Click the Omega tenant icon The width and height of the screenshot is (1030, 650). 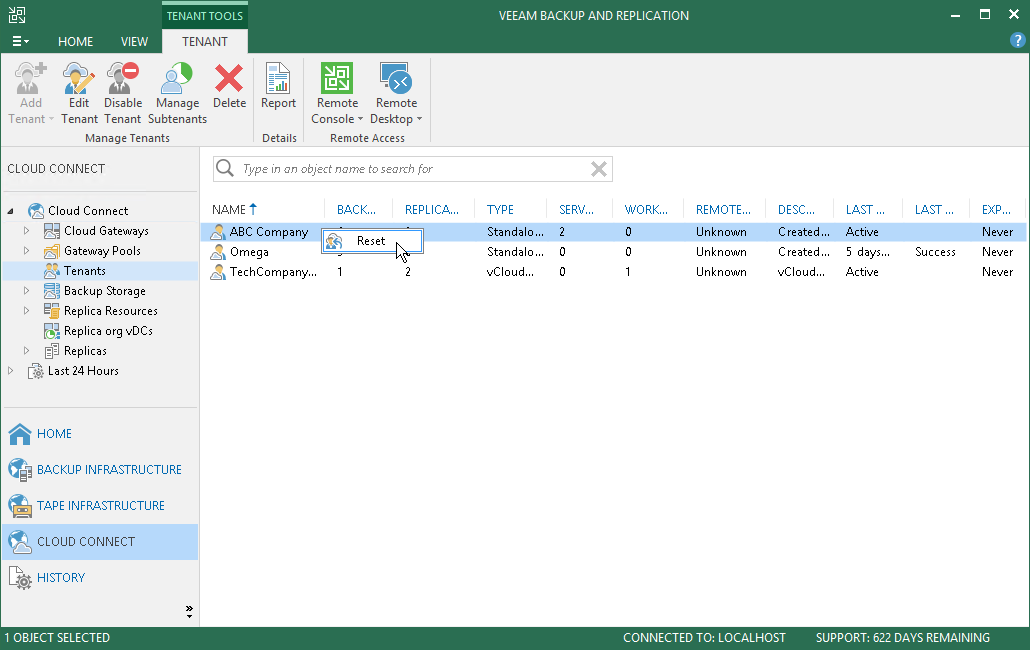[217, 252]
